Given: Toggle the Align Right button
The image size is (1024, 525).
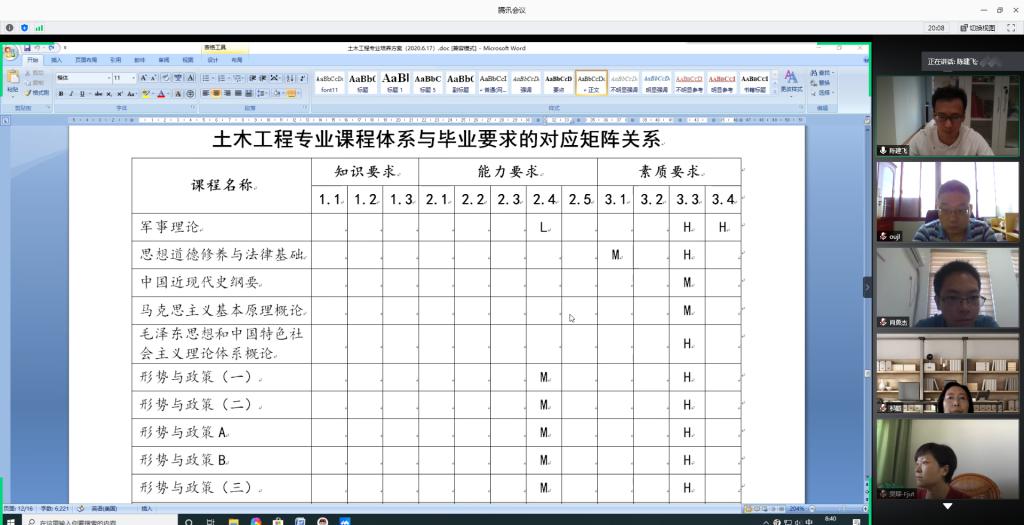Looking at the screenshot, I should coord(227,93).
